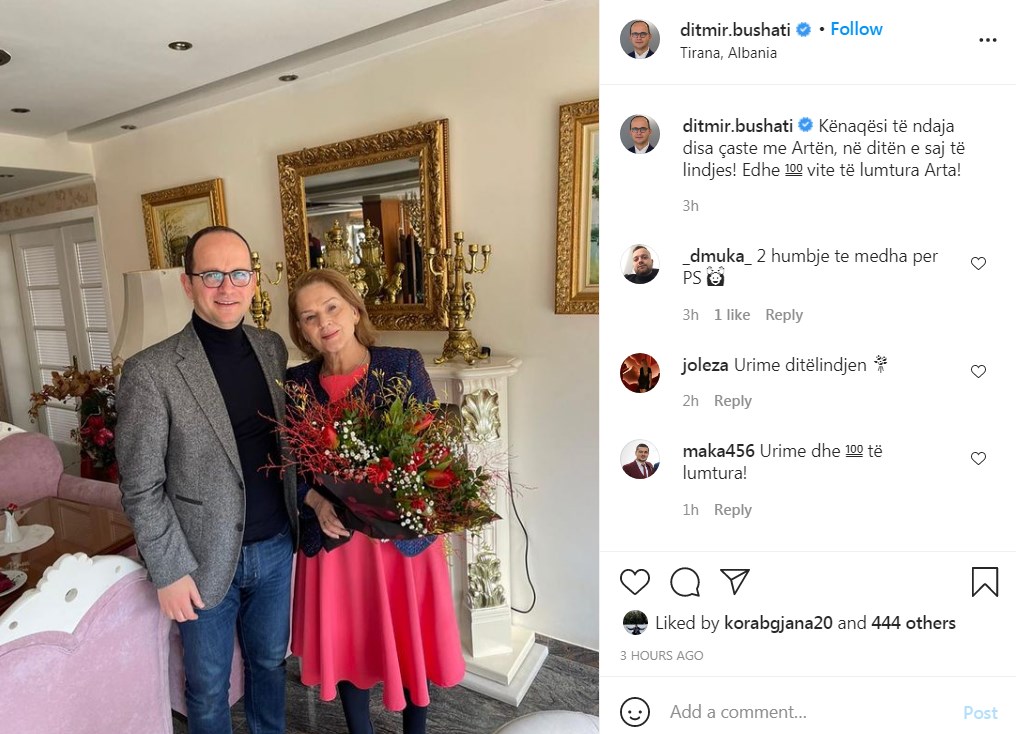Reply to maka456's comment
Image resolution: width=1016 pixels, height=734 pixels.
tap(732, 510)
